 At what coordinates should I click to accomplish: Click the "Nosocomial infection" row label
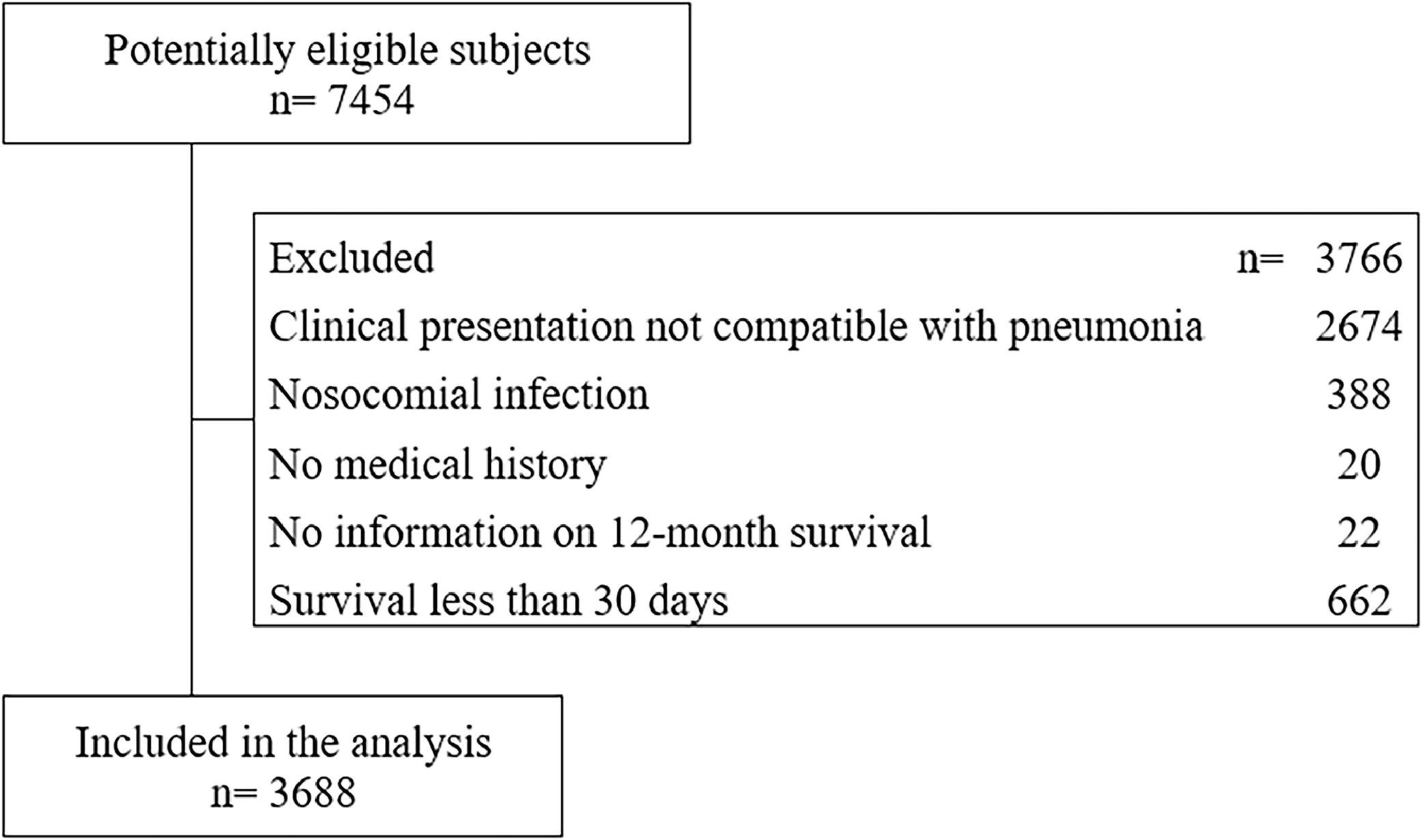[458, 395]
